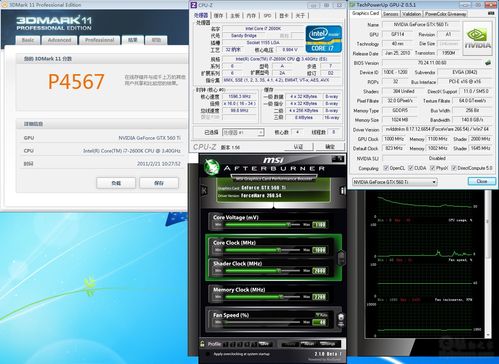Click Afterburner minimize/close buttons in top corner
The width and height of the screenshot is (499, 364).
click(338, 159)
